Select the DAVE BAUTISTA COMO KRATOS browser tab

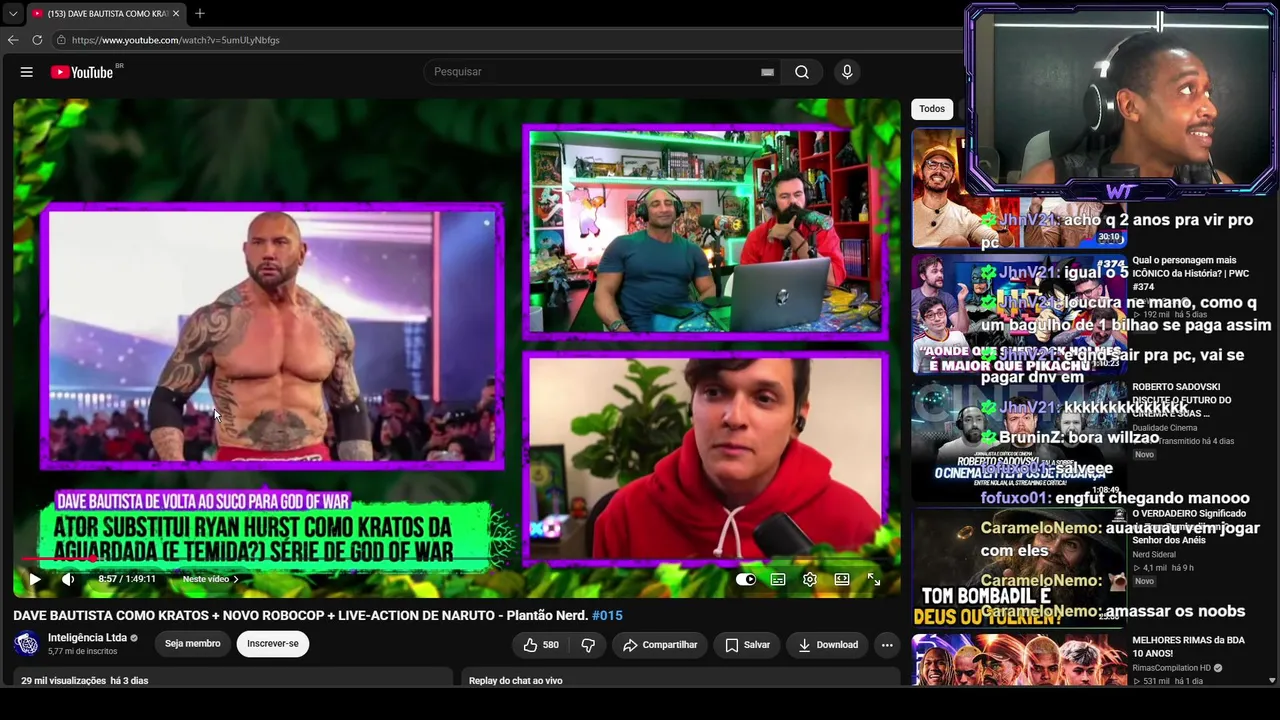tap(105, 14)
